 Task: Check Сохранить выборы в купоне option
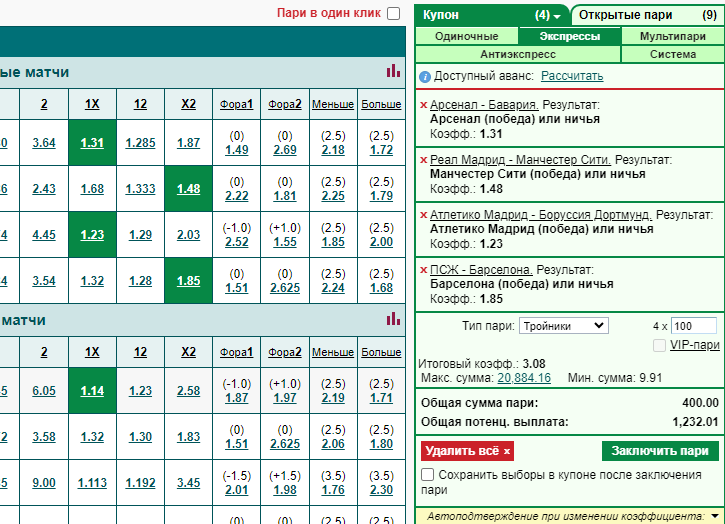(428, 475)
